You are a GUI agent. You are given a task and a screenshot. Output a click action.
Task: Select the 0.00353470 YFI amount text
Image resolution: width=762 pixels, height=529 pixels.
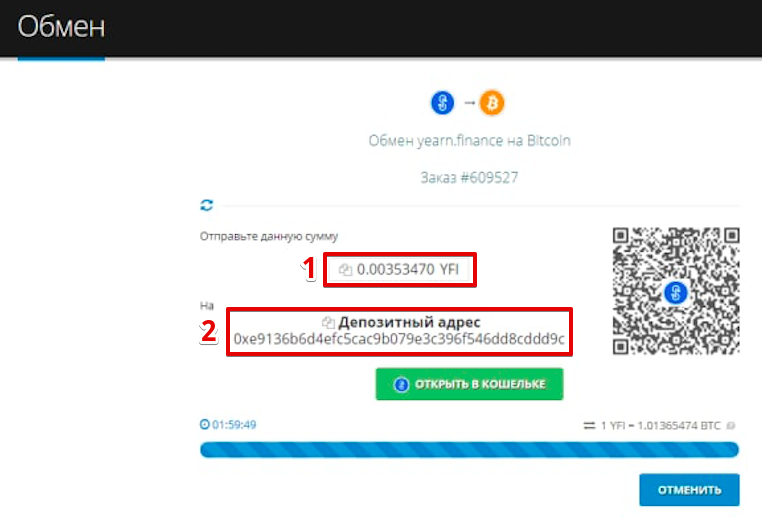(407, 270)
